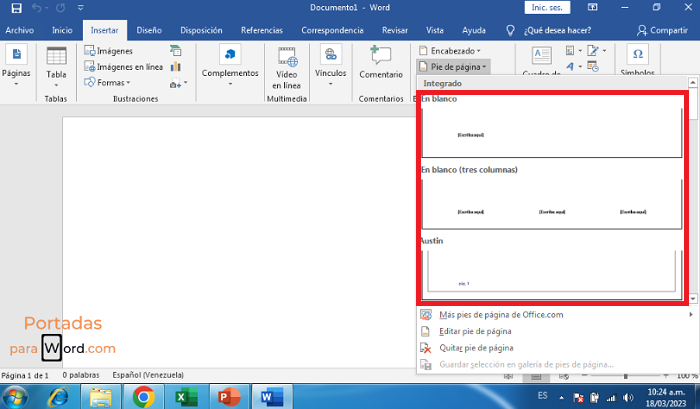Click the Comentario button
This screenshot has height=409, width=700.
[x=381, y=63]
